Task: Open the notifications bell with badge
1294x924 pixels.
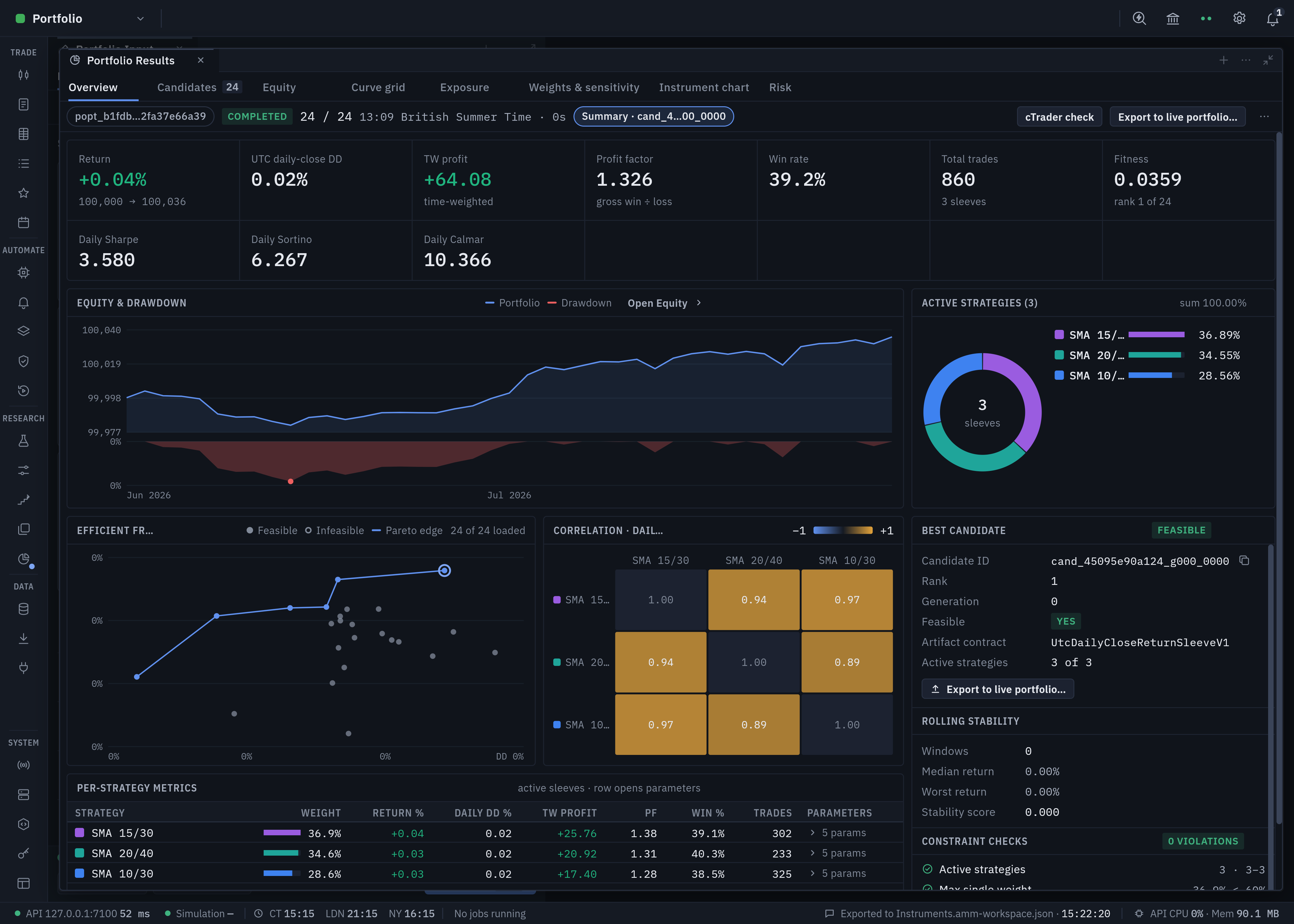Action: click(1273, 18)
